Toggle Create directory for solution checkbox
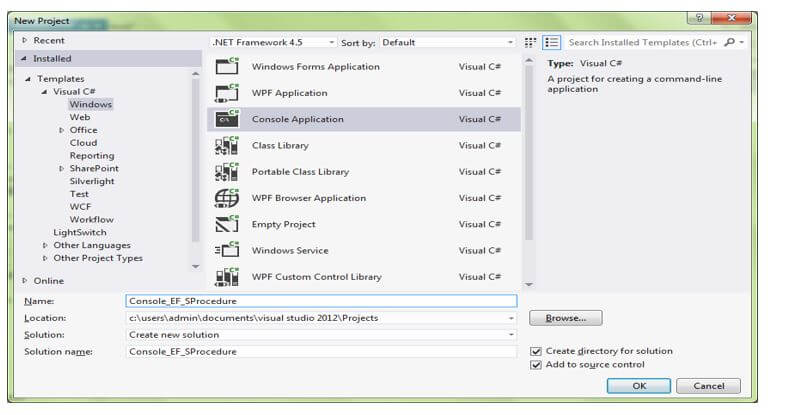 (536, 351)
